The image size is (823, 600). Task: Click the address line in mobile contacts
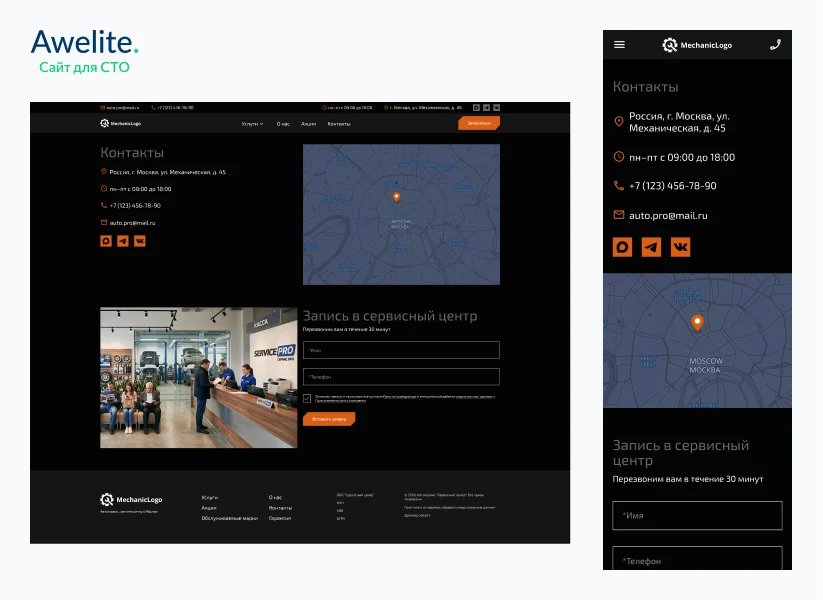[x=679, y=122]
